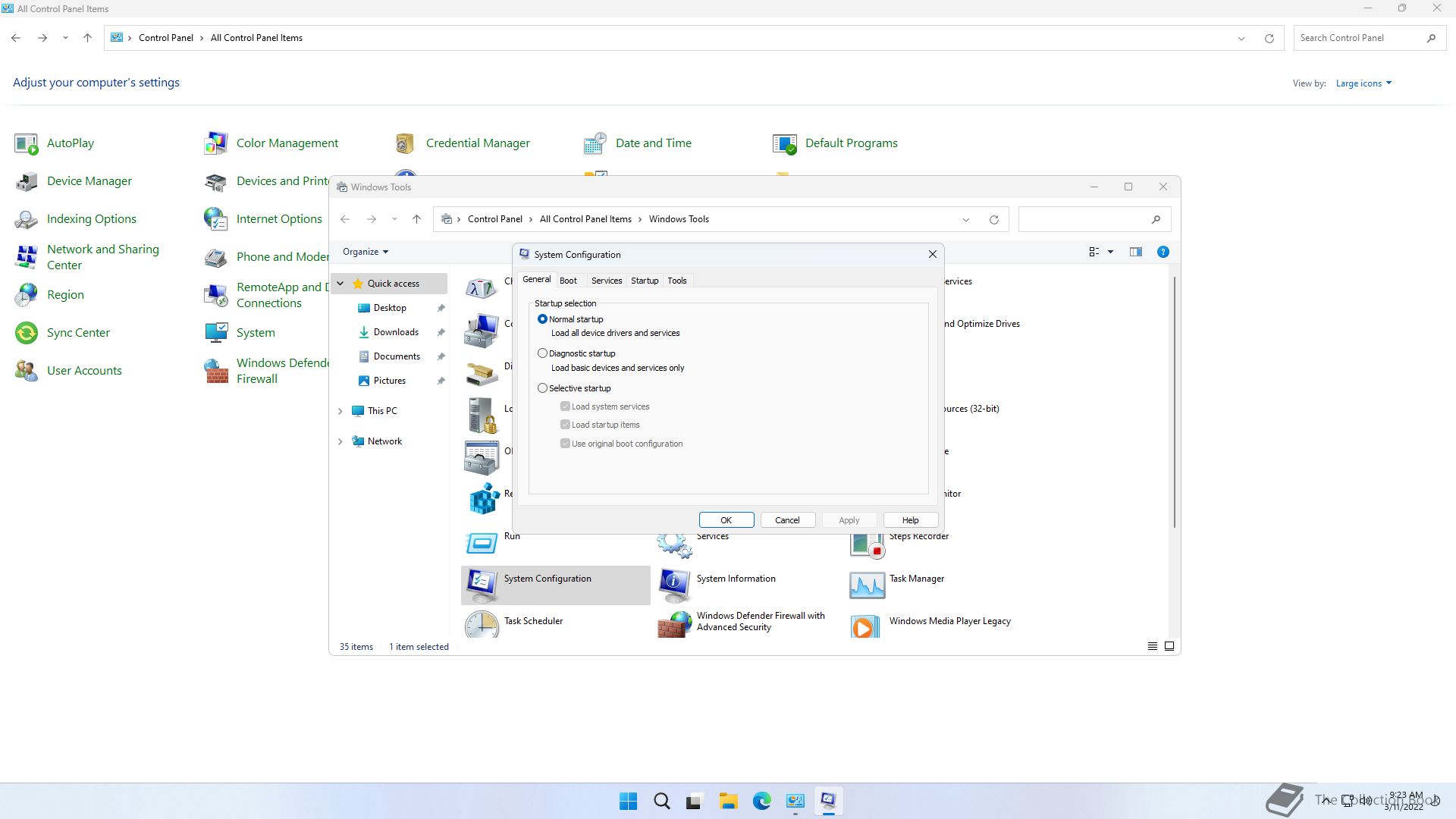Viewport: 1456px width, 819px height.
Task: Select General tab in System Configuration
Action: click(x=536, y=280)
